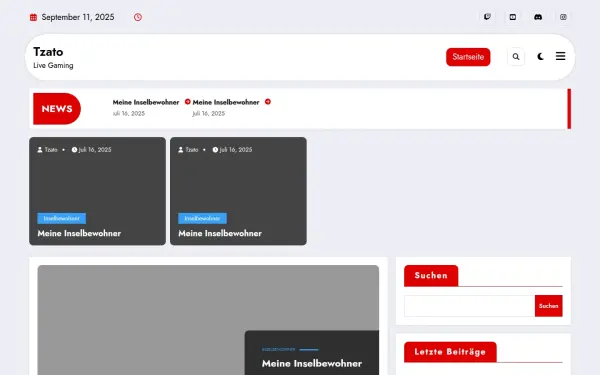Viewport: 600px width, 375px height.
Task: Click the Live Gaming tagline
Action: [53, 65]
